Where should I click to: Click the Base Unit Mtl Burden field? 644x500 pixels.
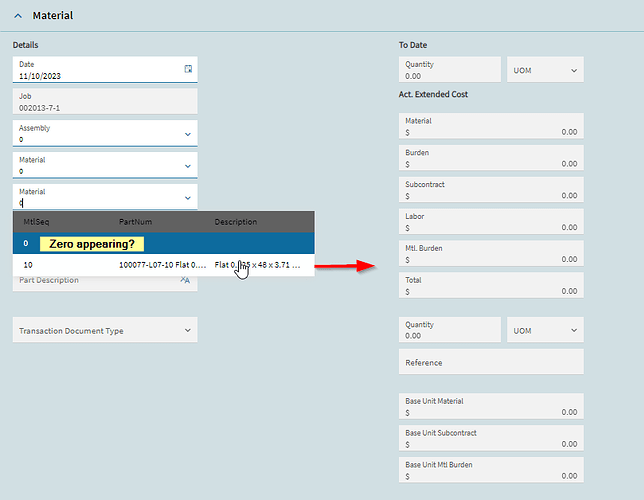[491, 470]
